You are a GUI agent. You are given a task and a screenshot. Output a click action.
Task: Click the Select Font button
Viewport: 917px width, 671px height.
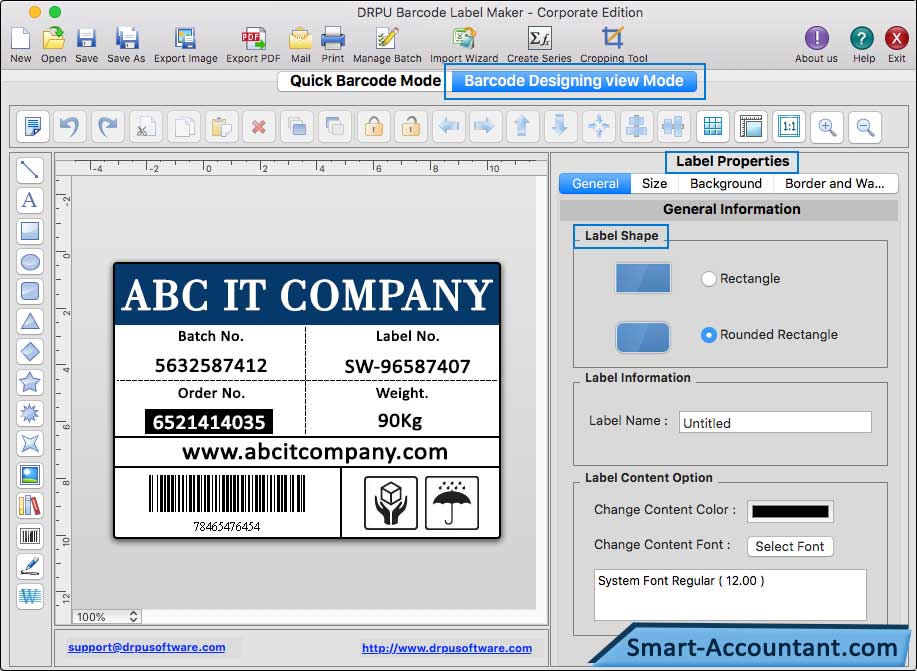tap(790, 546)
